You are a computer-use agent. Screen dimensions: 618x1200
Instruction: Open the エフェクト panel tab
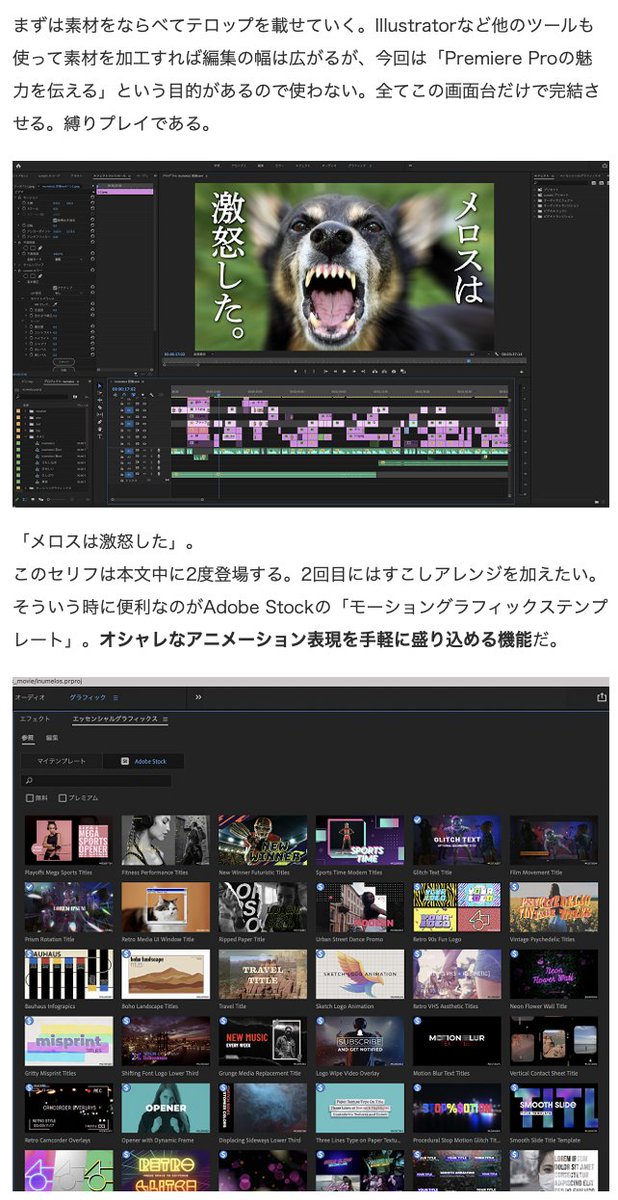point(35,719)
